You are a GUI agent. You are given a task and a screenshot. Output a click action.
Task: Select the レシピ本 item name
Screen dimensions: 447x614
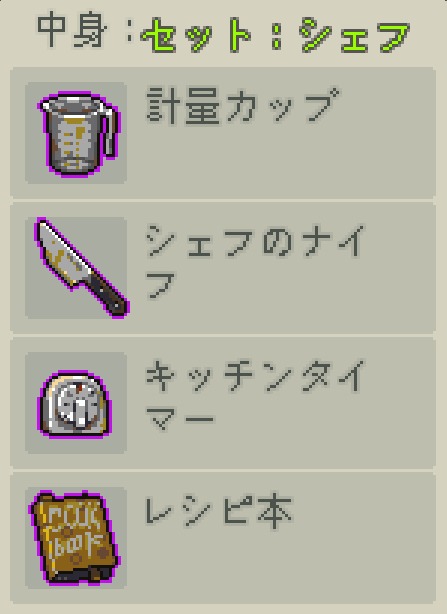pos(218,511)
